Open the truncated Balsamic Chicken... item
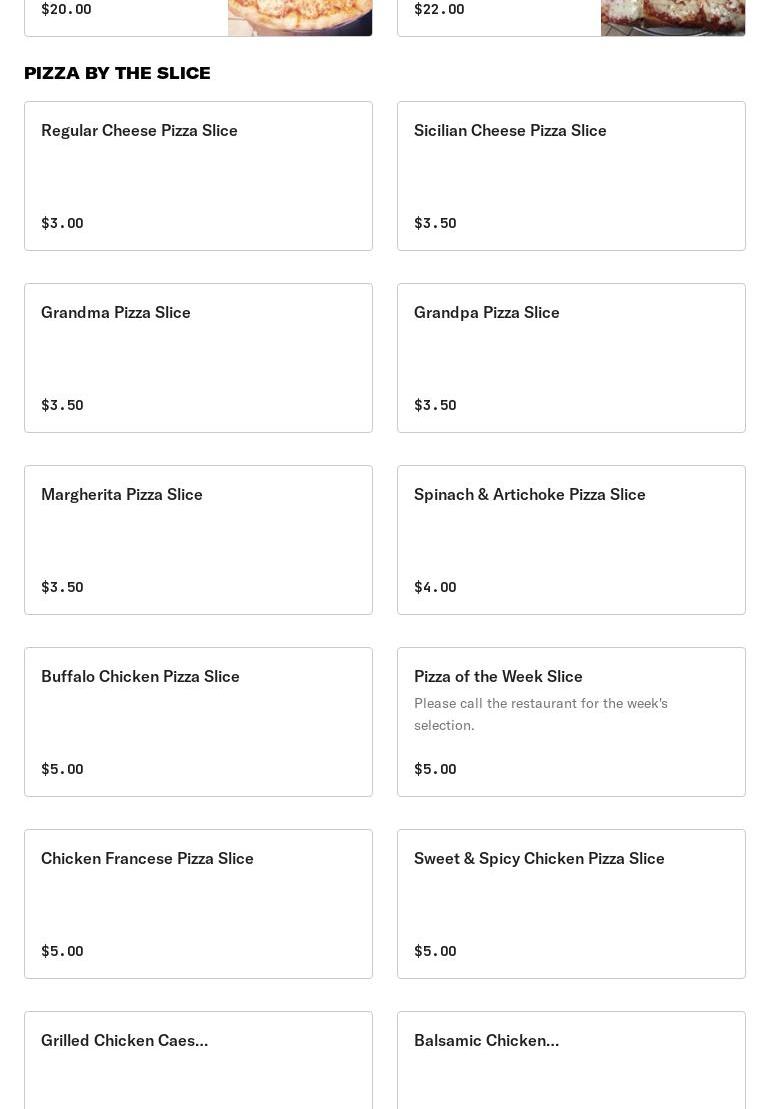Screen dimensions: 770x1109 (x=571, y=1060)
